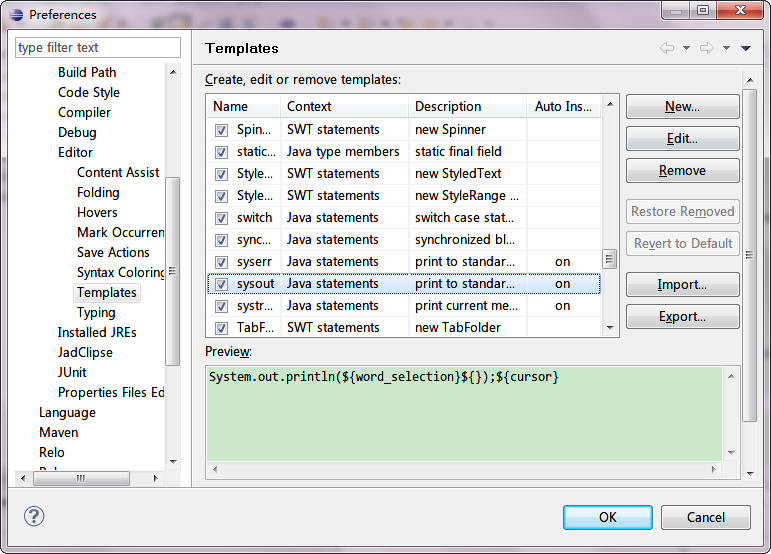
Task: Select JUnit in the tree
Action: coord(72,373)
